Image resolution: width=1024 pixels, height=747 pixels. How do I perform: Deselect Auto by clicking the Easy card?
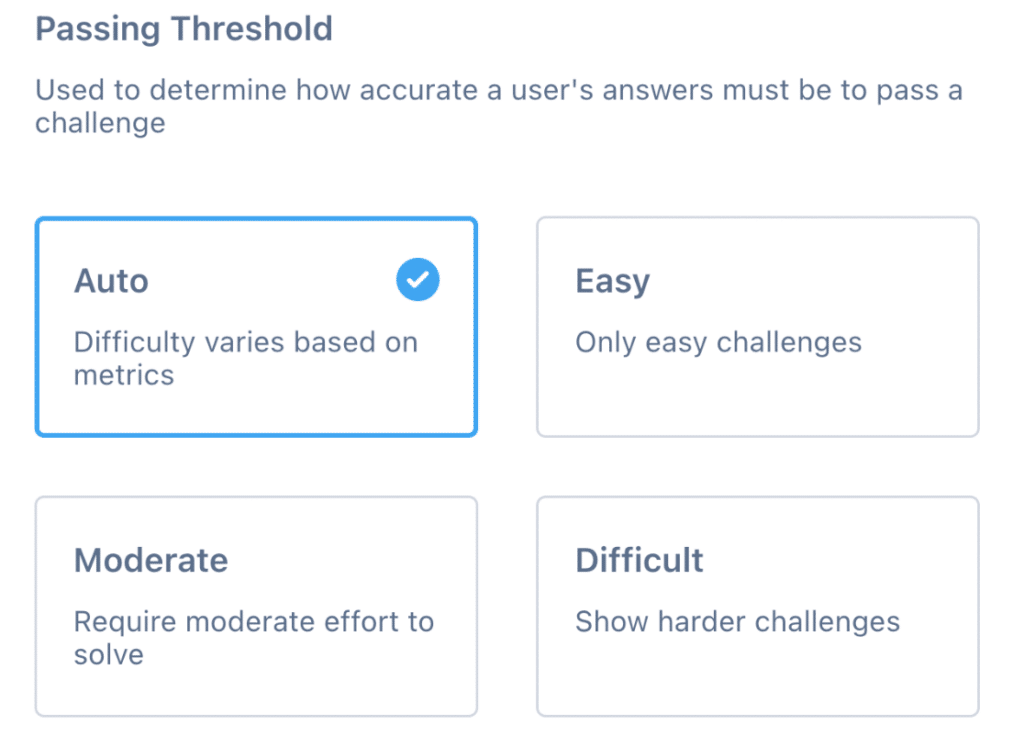tap(758, 326)
